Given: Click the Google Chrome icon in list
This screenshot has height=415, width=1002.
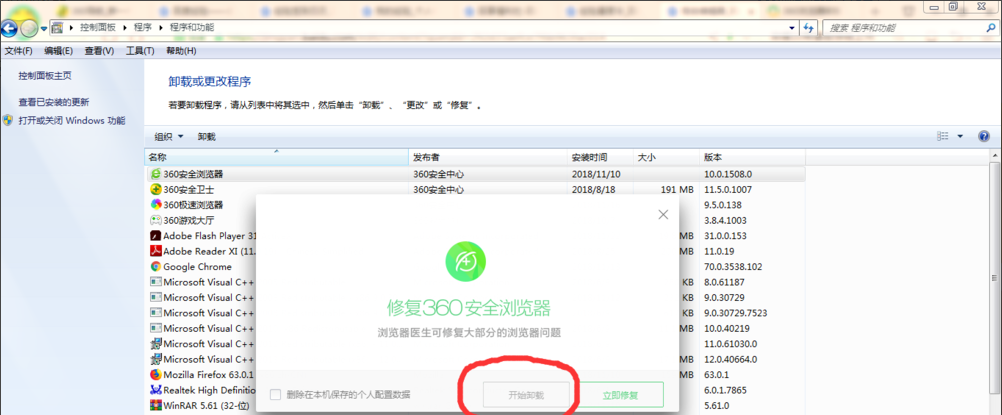Looking at the screenshot, I should (x=155, y=267).
